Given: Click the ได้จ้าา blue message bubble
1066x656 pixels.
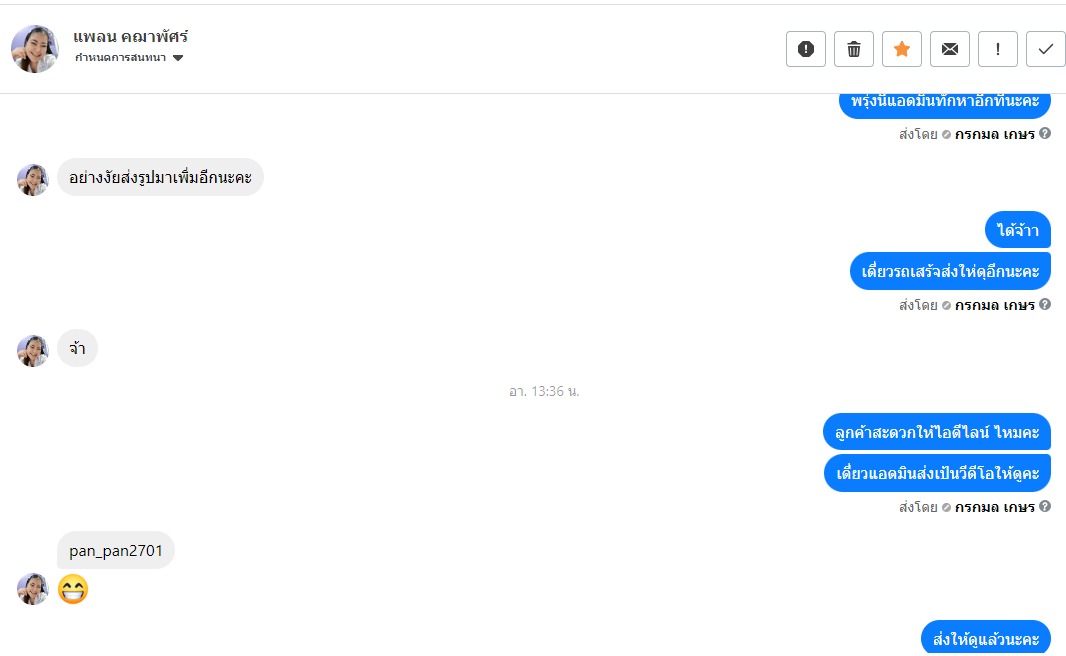Looking at the screenshot, I should click(1018, 231).
